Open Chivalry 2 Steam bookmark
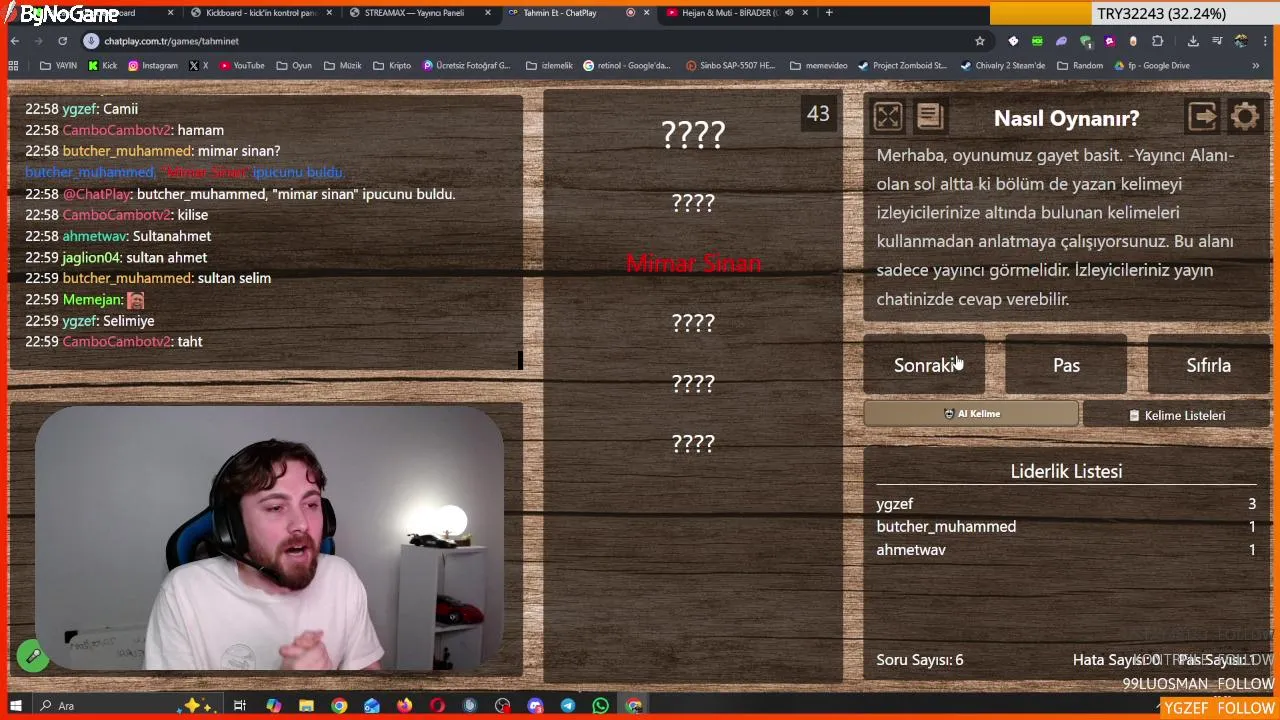 click(x=1002, y=66)
